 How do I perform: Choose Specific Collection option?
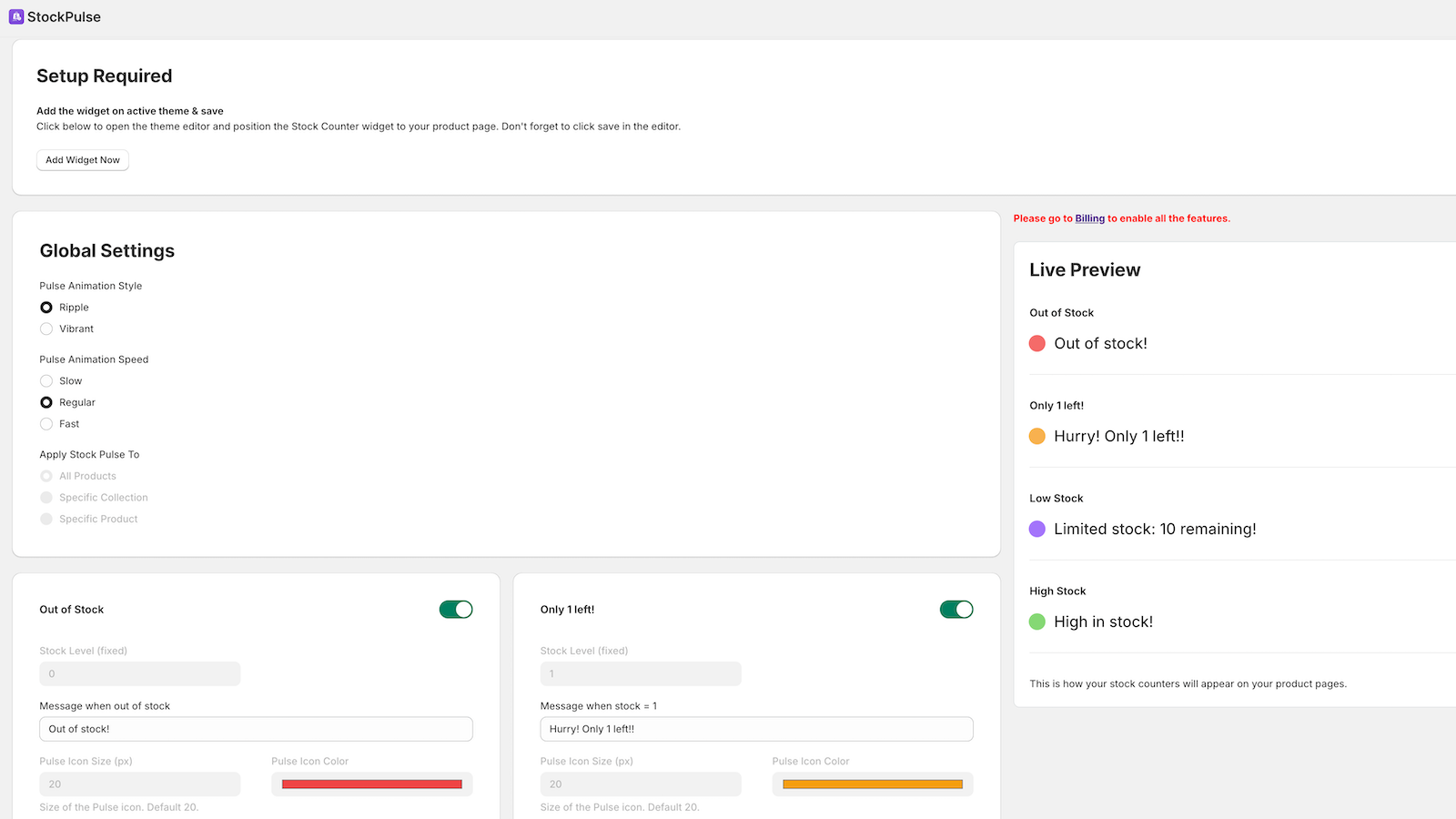pyautogui.click(x=45, y=497)
